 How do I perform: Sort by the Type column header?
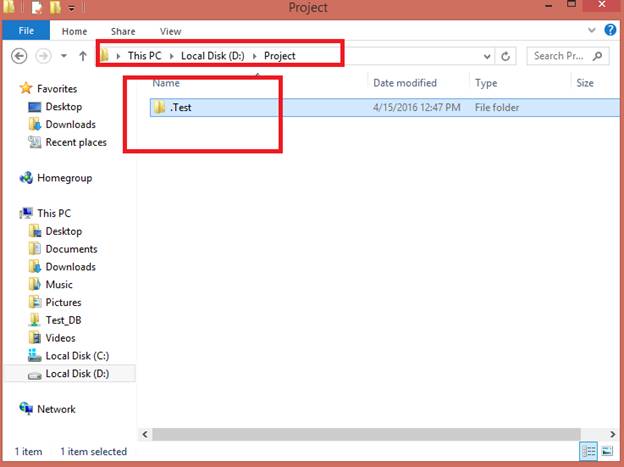(x=486, y=83)
